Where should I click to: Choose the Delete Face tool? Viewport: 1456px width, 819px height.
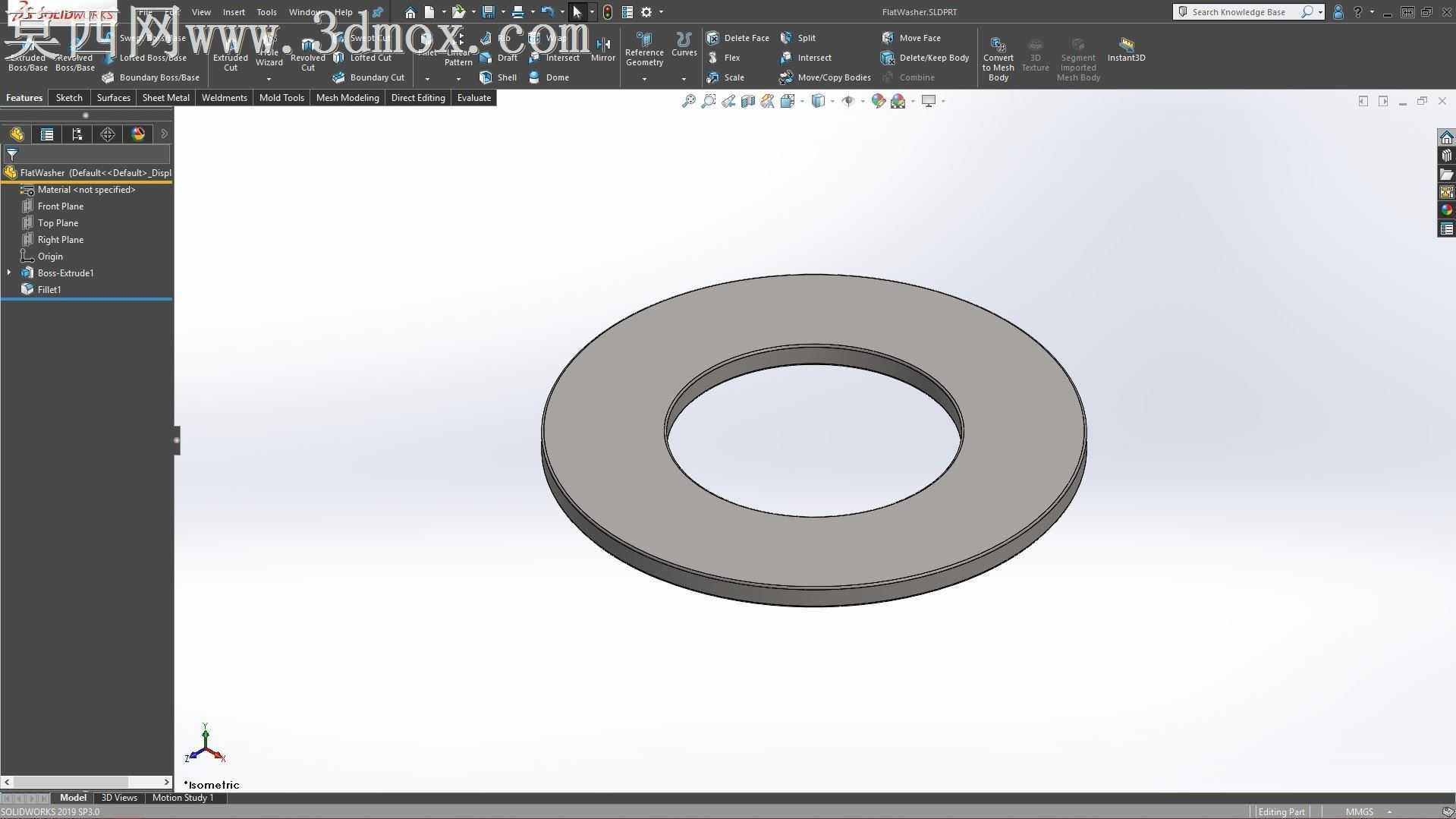click(x=737, y=38)
